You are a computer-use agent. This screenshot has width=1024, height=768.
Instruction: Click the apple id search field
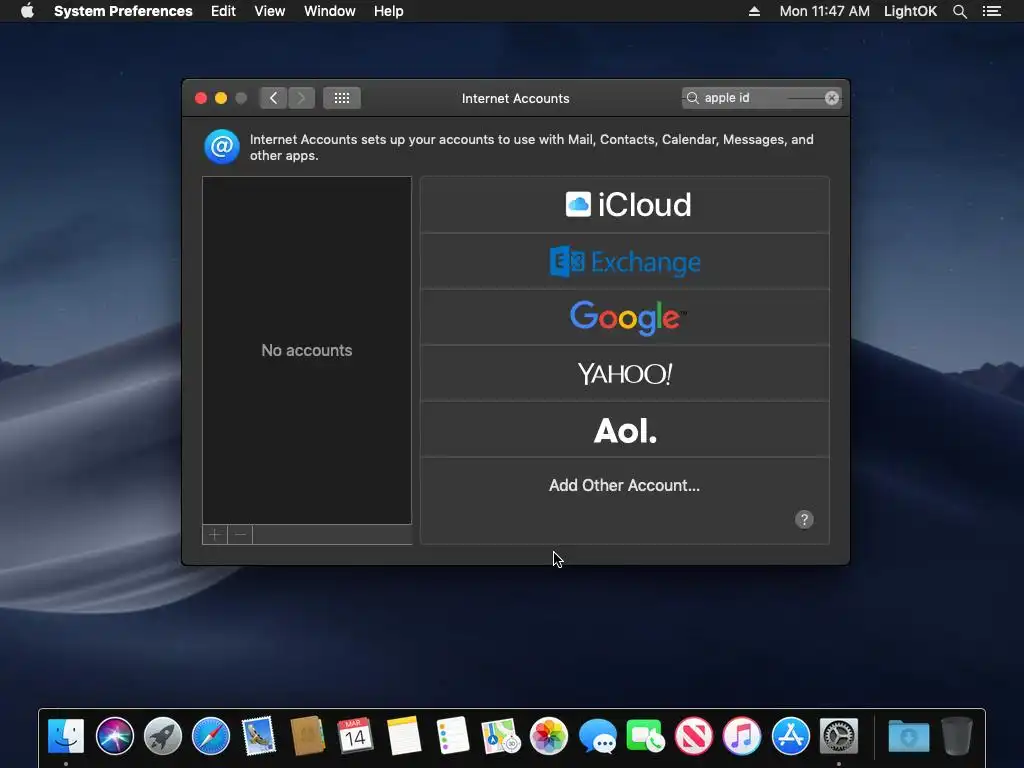(761, 98)
